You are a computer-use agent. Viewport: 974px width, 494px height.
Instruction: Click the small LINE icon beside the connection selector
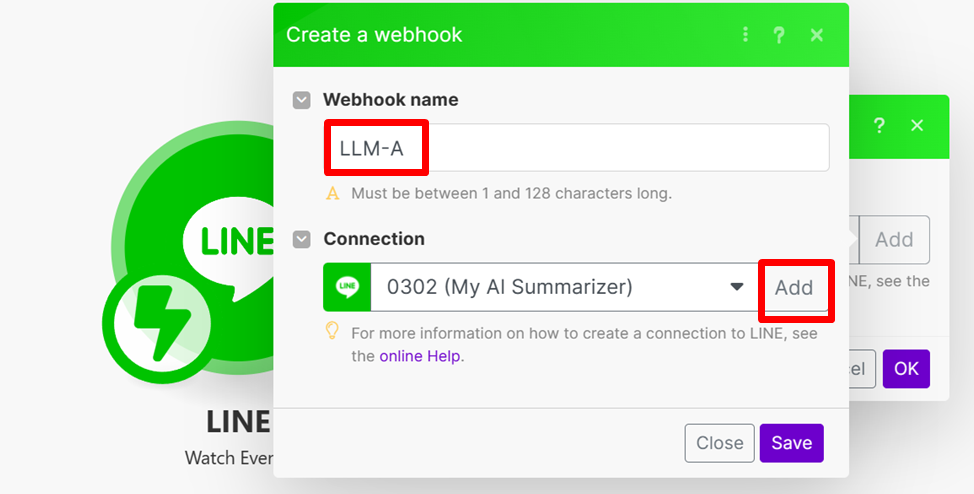coord(347,288)
